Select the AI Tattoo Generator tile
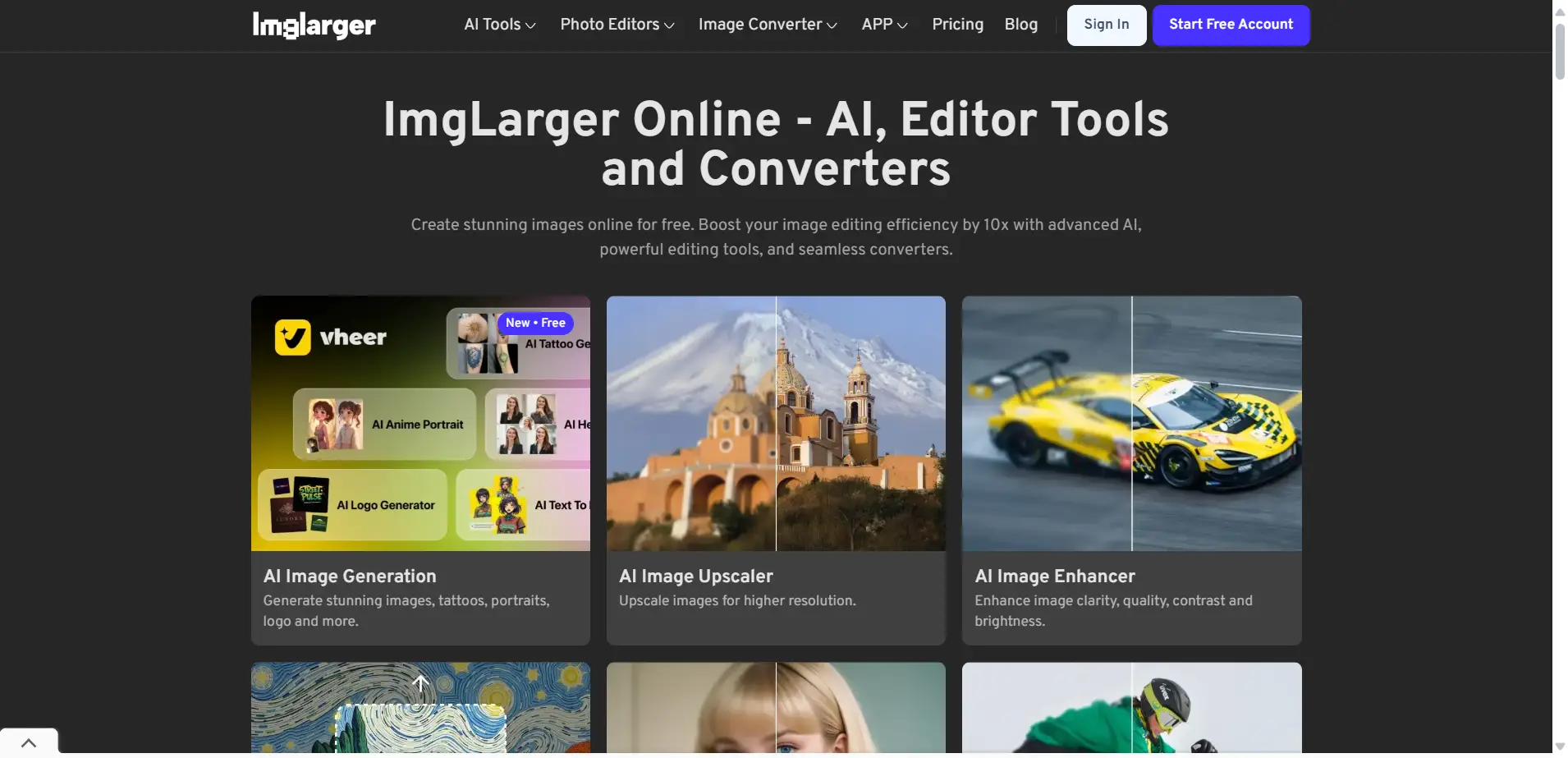1568x758 pixels. [519, 344]
